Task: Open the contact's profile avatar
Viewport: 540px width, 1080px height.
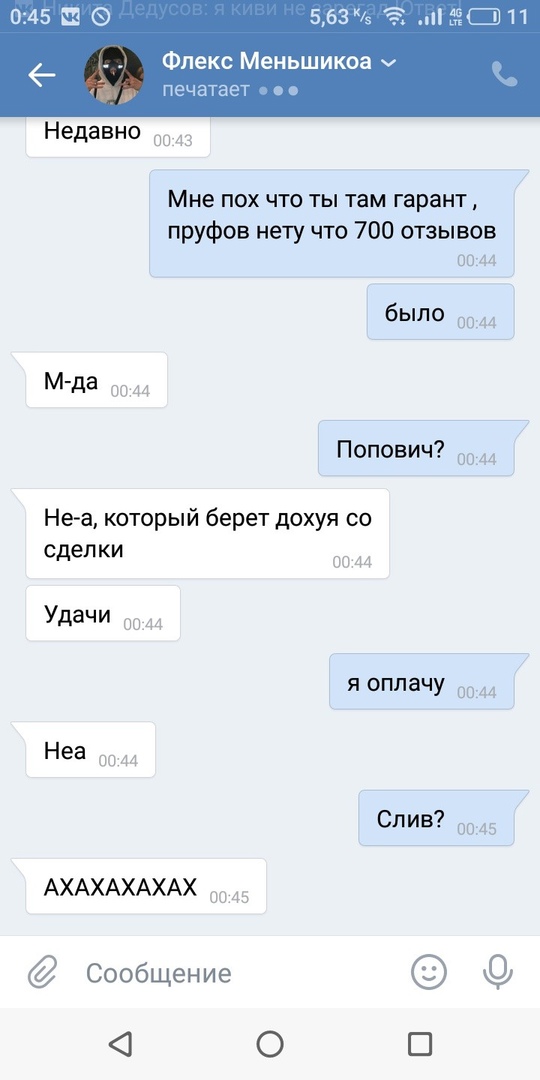Action: 114,75
